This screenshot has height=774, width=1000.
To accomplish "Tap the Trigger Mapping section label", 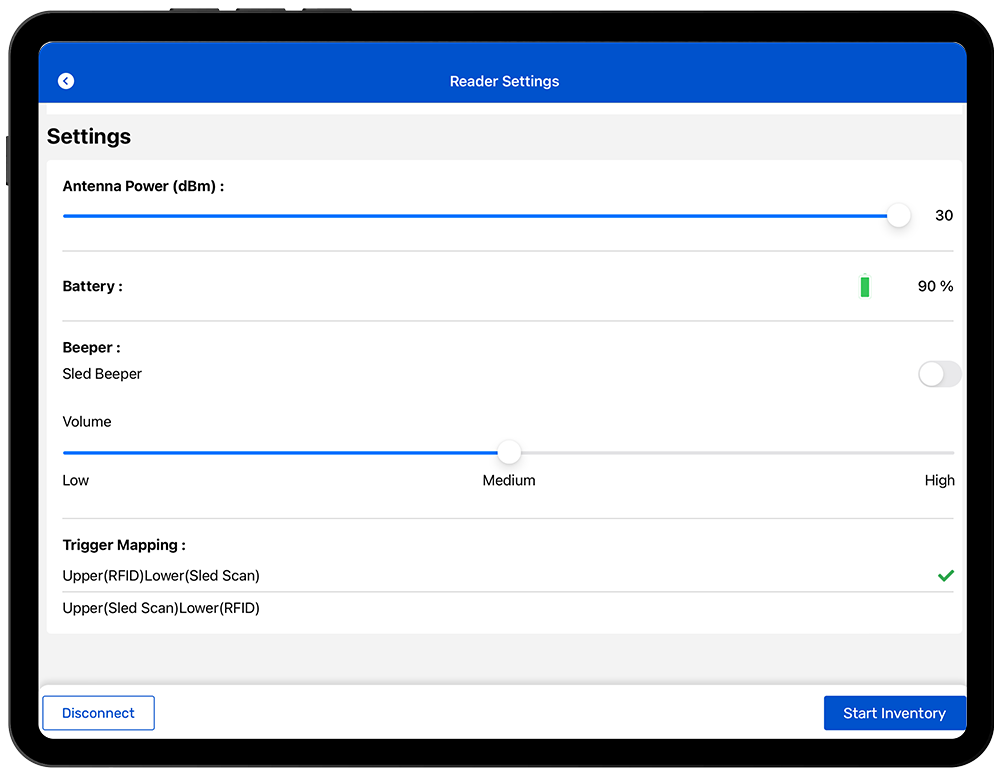I will click(124, 545).
